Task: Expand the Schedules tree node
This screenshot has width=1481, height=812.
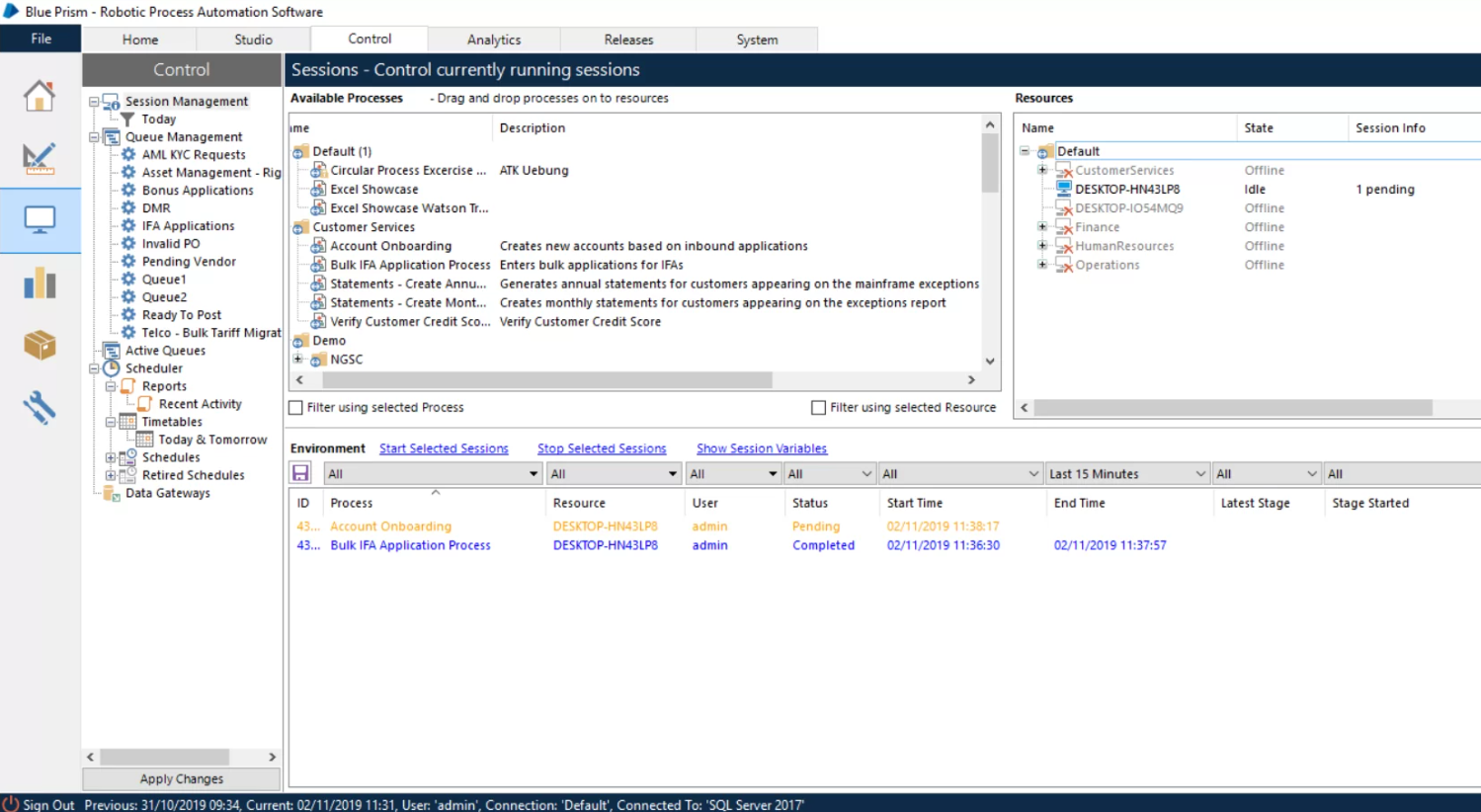Action: [x=111, y=457]
